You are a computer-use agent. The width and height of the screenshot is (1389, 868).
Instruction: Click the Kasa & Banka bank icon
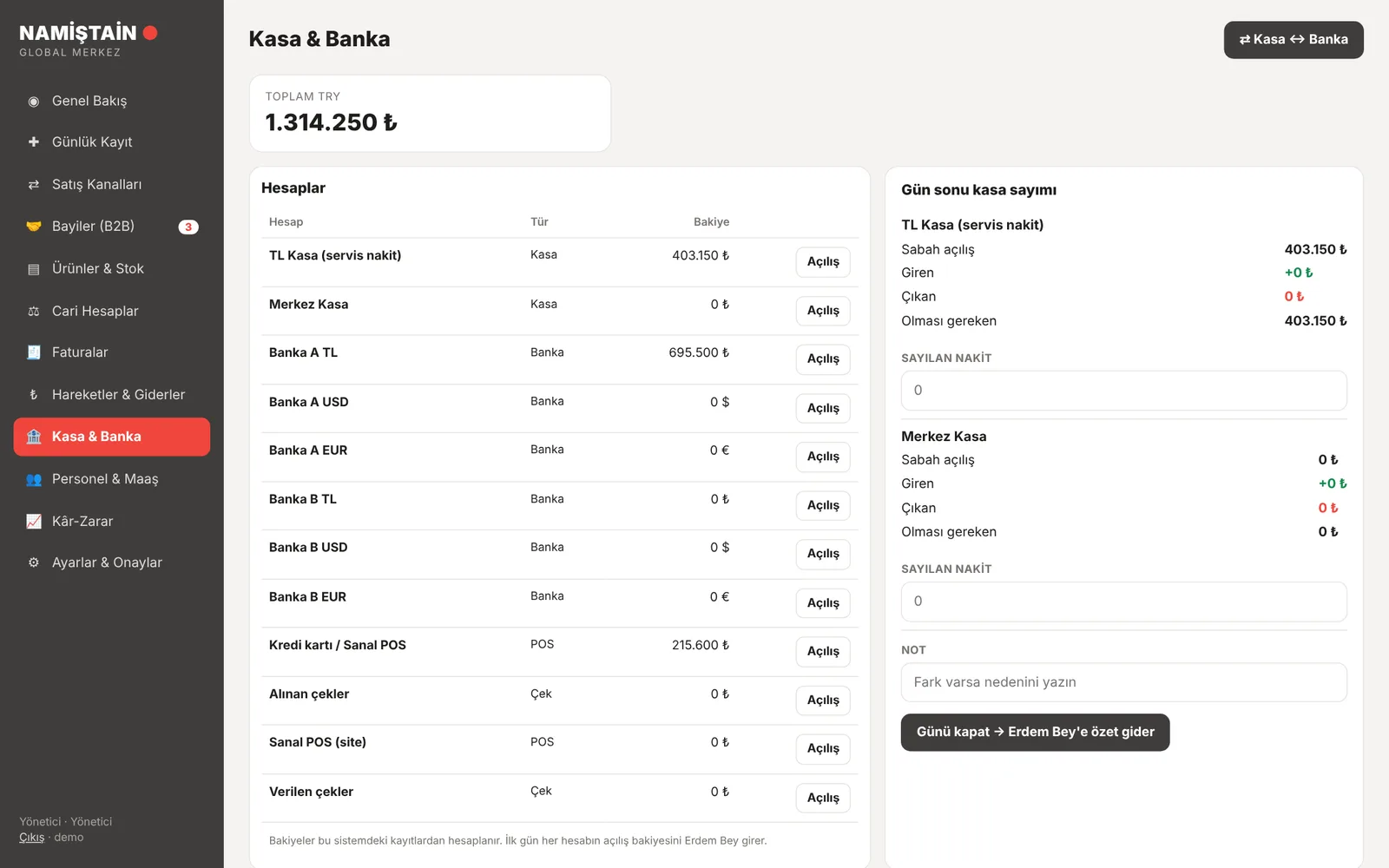[x=34, y=437]
